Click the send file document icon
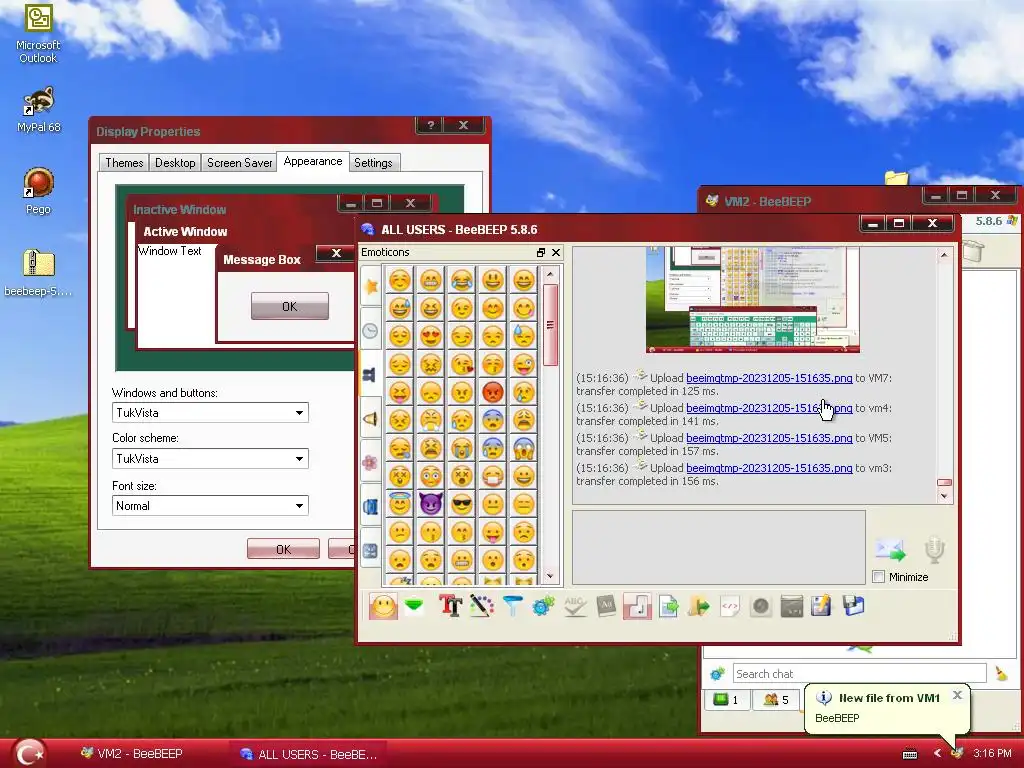 tap(668, 607)
